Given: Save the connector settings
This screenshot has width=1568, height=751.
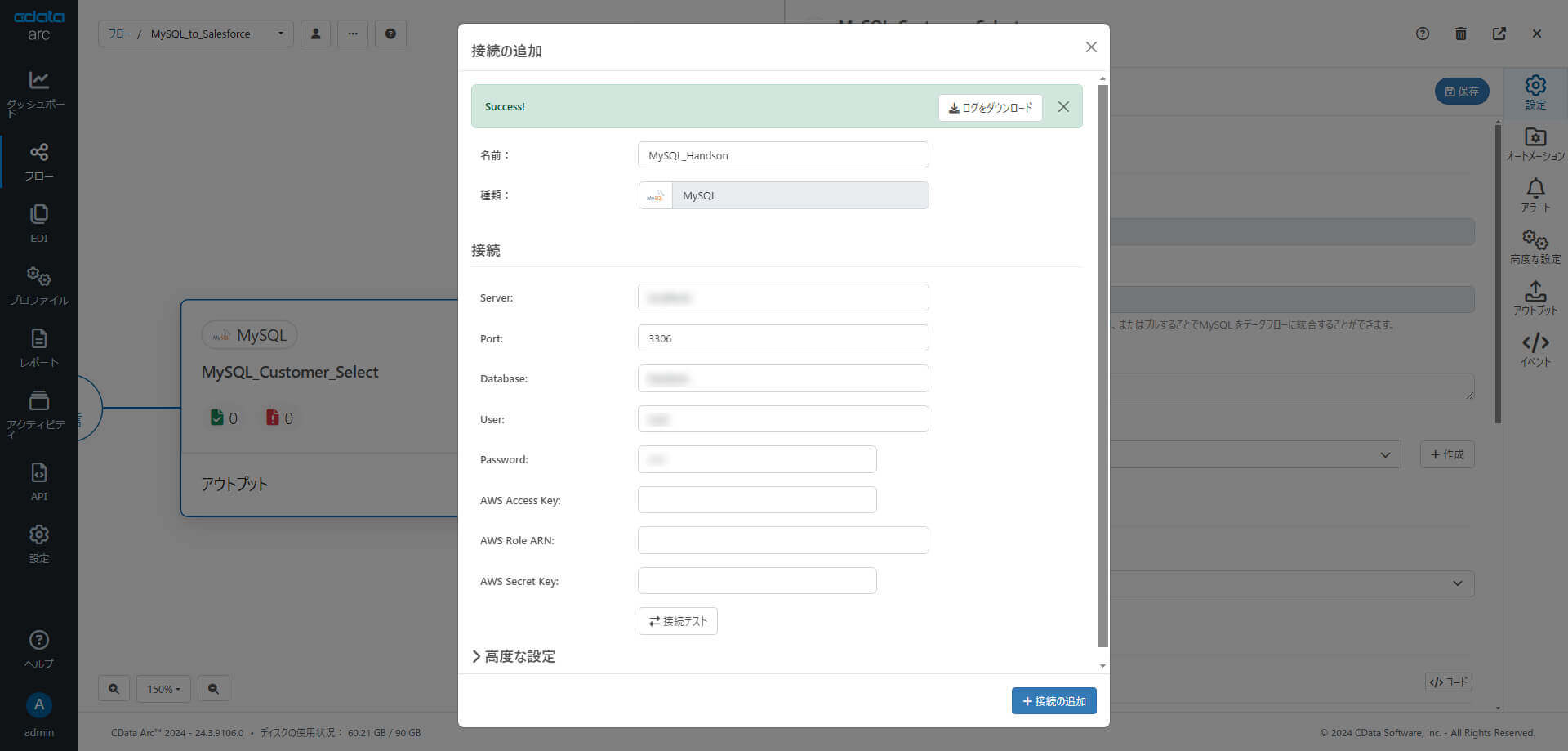Looking at the screenshot, I should click(1462, 91).
